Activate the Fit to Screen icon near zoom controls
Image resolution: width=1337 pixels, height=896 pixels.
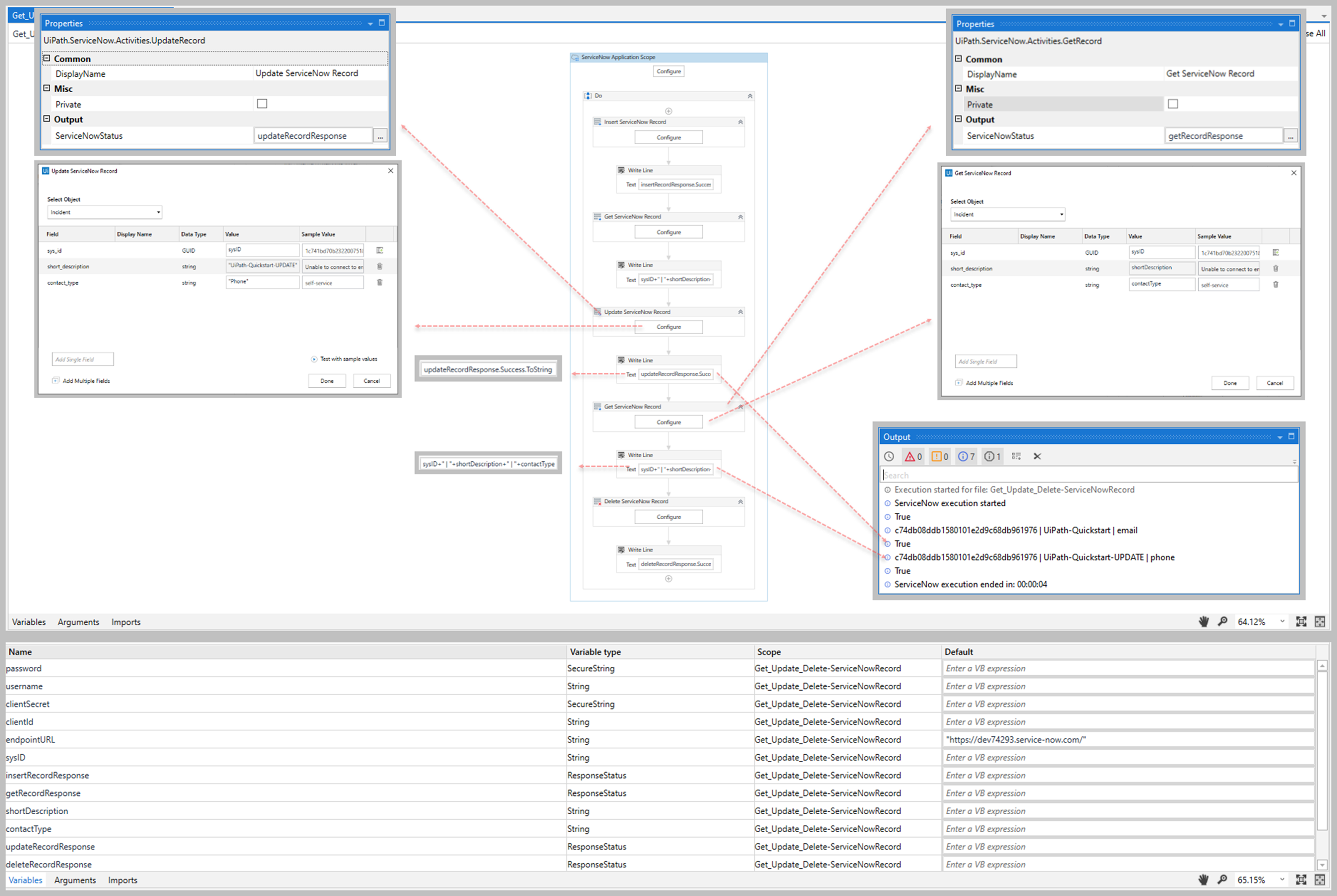(1302, 622)
